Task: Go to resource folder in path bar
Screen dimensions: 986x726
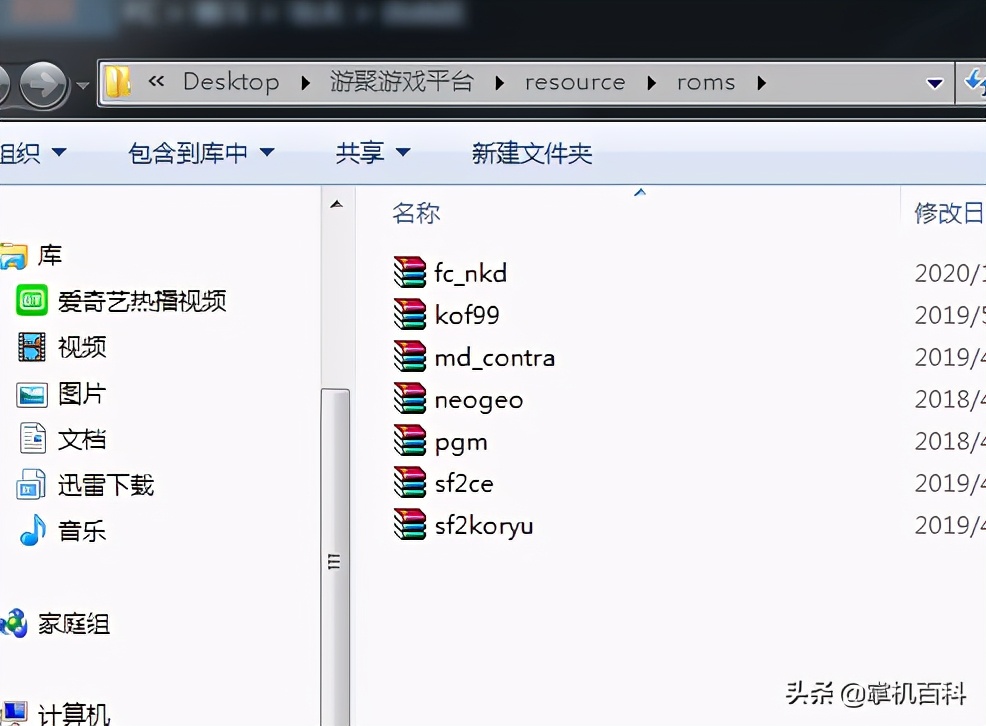Action: [575, 82]
